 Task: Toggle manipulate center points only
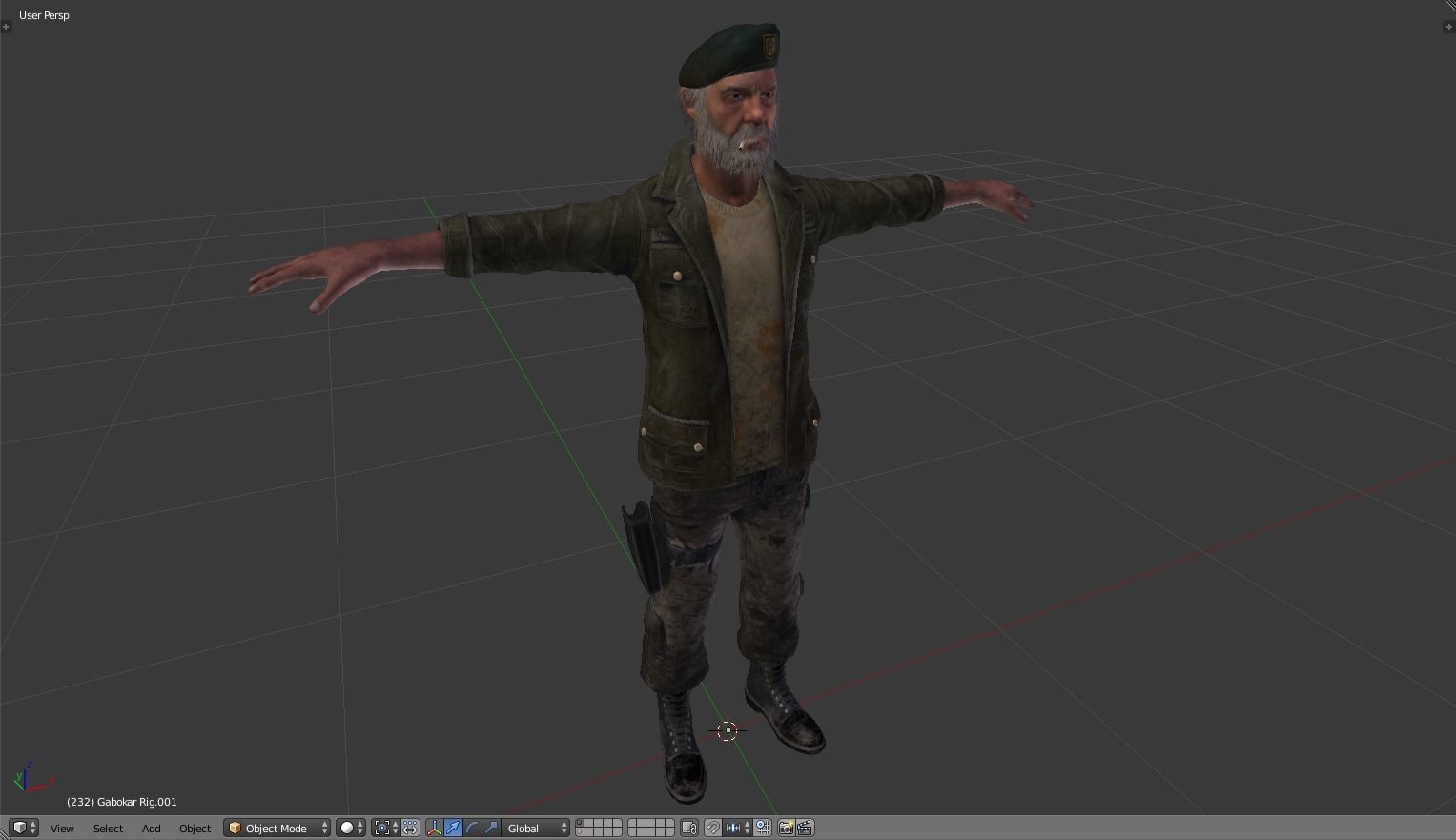(x=410, y=828)
